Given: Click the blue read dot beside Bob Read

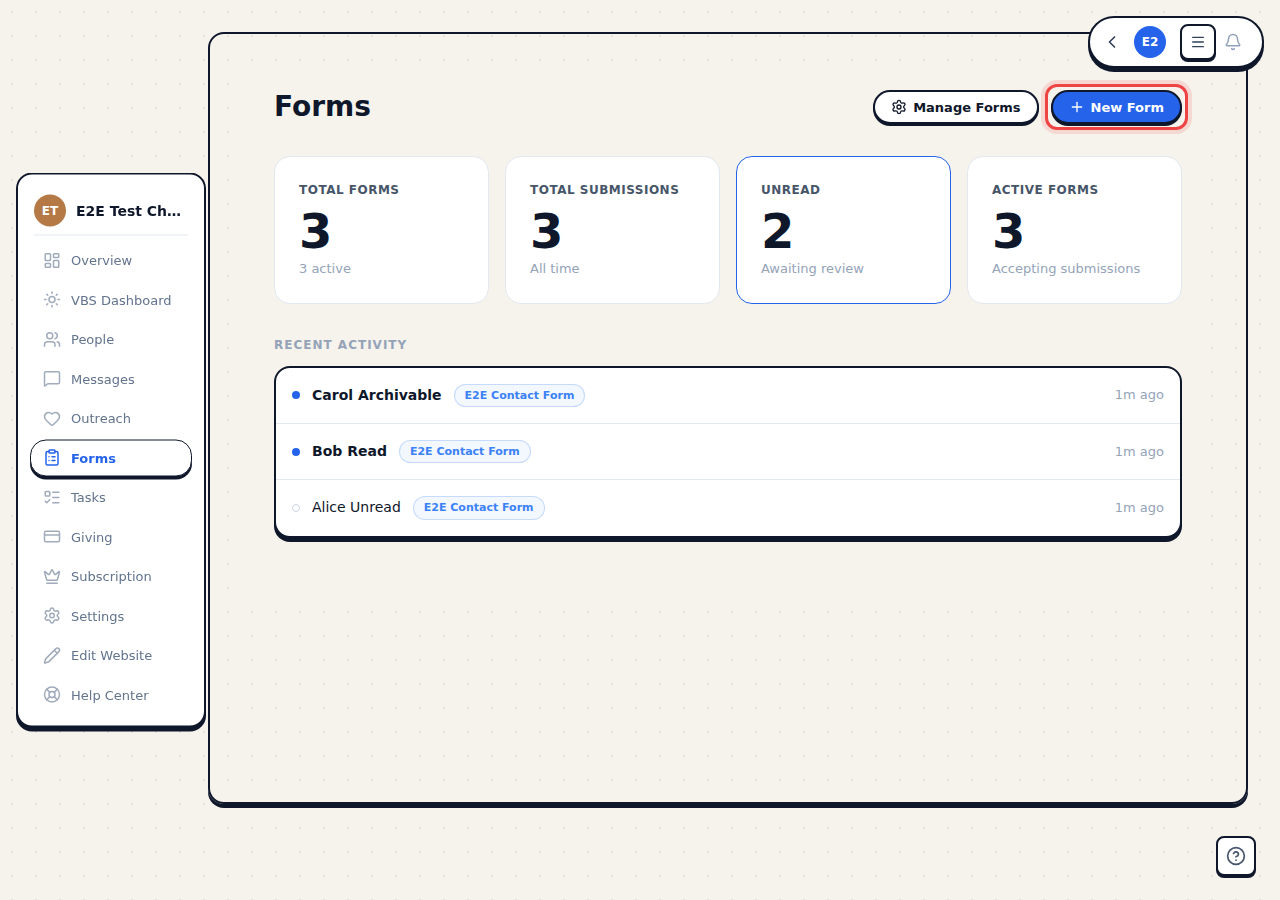Looking at the screenshot, I should pos(295,451).
